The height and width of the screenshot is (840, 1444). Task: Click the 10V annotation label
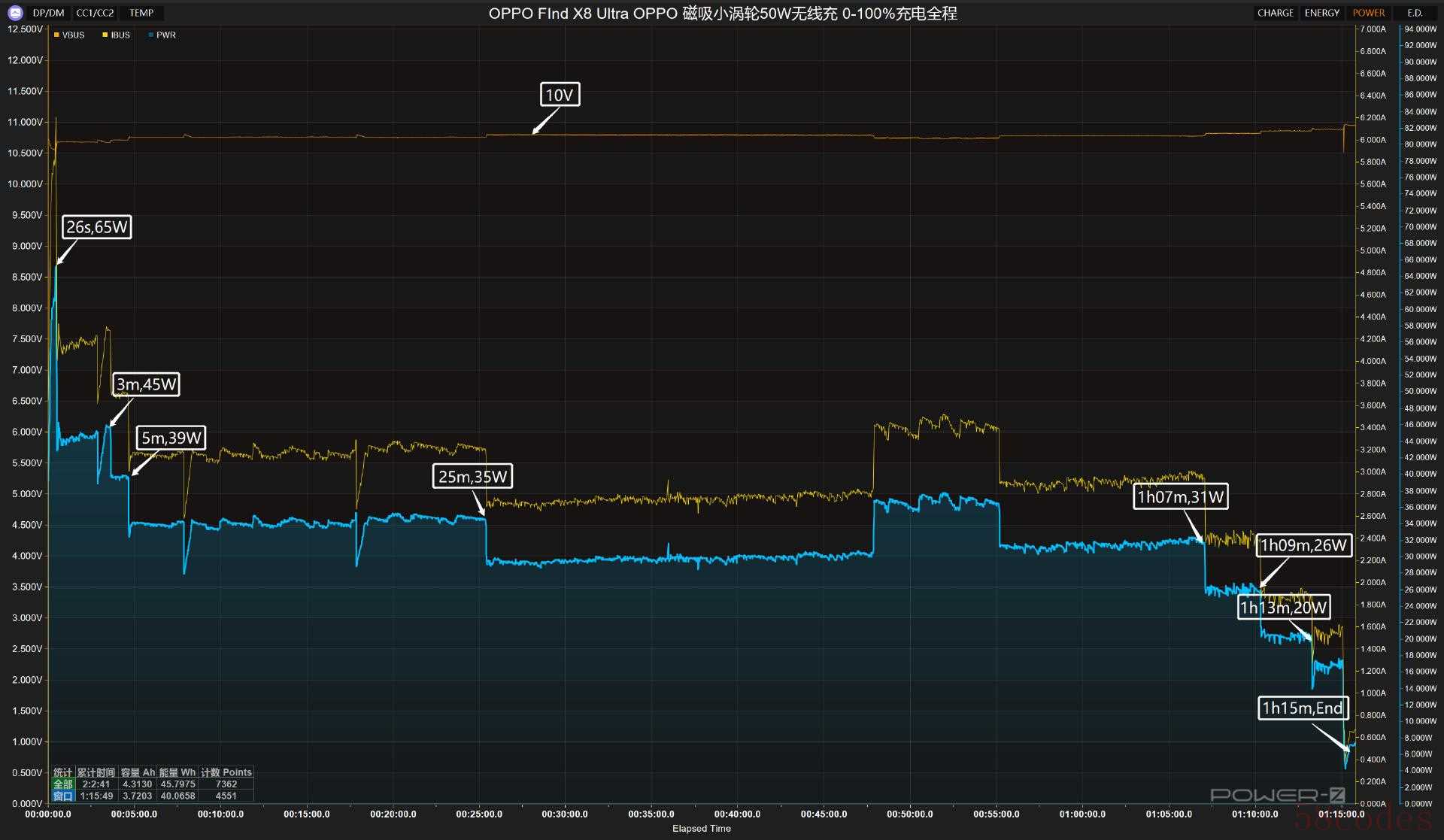coord(560,95)
